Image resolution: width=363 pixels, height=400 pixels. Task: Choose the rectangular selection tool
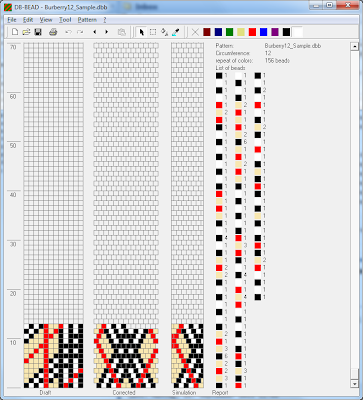point(153,32)
